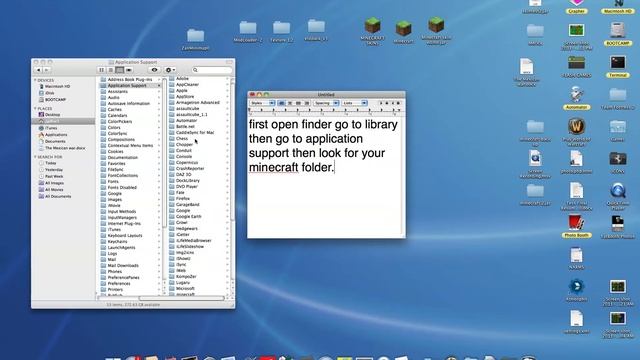
Task: Select the GarageBand folder
Action: click(184, 204)
